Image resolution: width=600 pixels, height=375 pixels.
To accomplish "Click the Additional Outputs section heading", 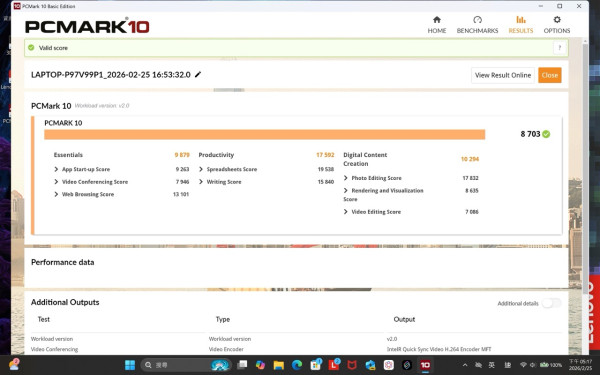I will [65, 302].
